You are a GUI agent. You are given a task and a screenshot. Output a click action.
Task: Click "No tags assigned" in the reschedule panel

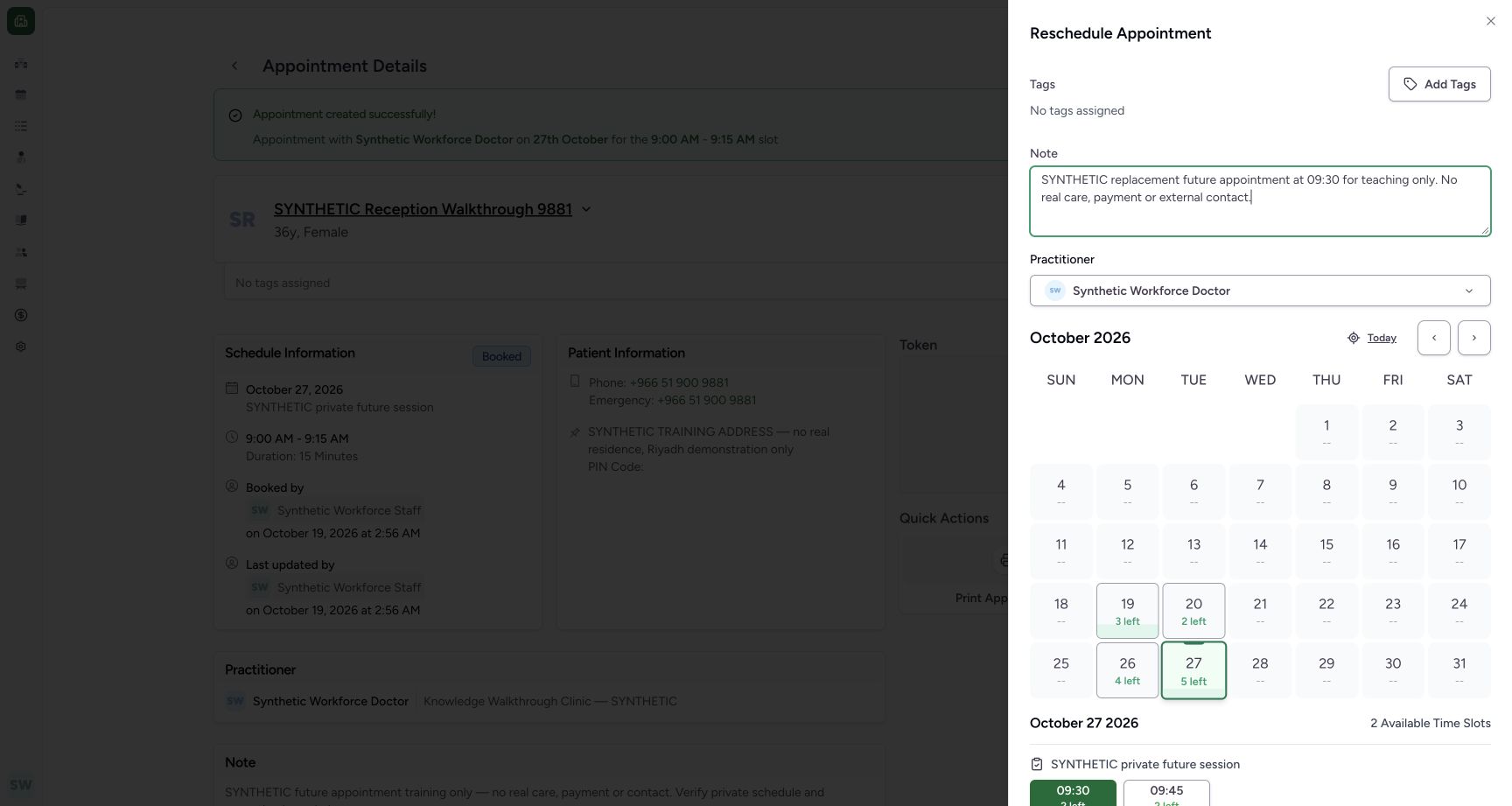(x=1077, y=110)
